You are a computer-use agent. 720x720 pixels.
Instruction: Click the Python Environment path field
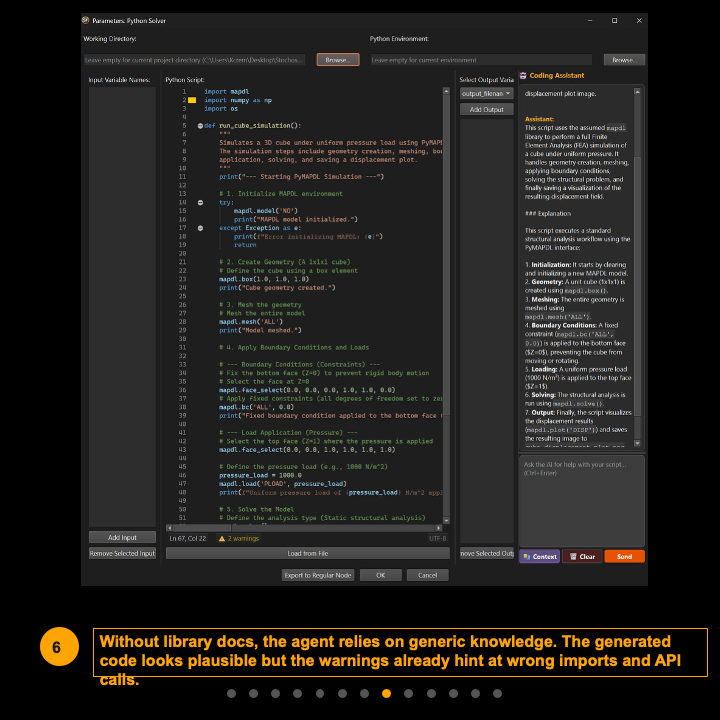click(x=480, y=60)
